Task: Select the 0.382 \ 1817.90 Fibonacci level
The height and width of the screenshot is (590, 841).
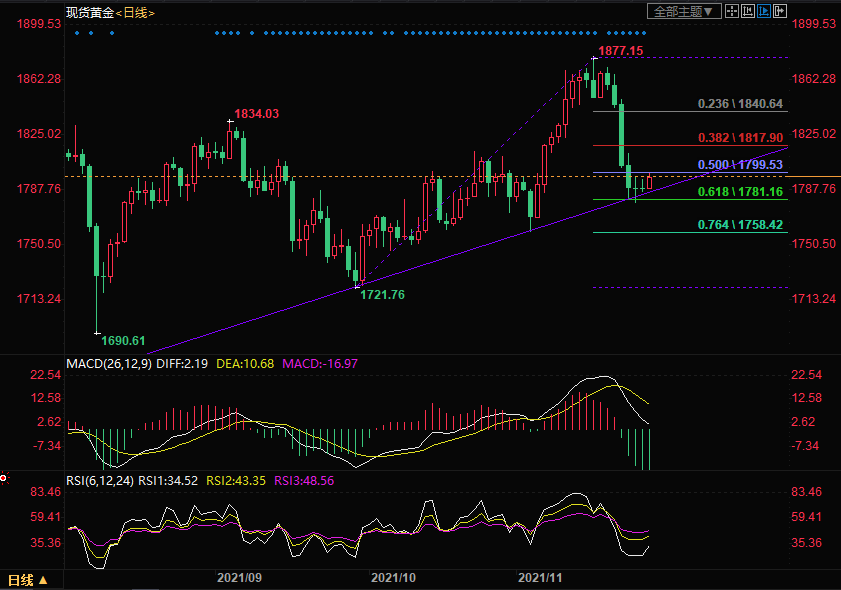Action: 740,138
